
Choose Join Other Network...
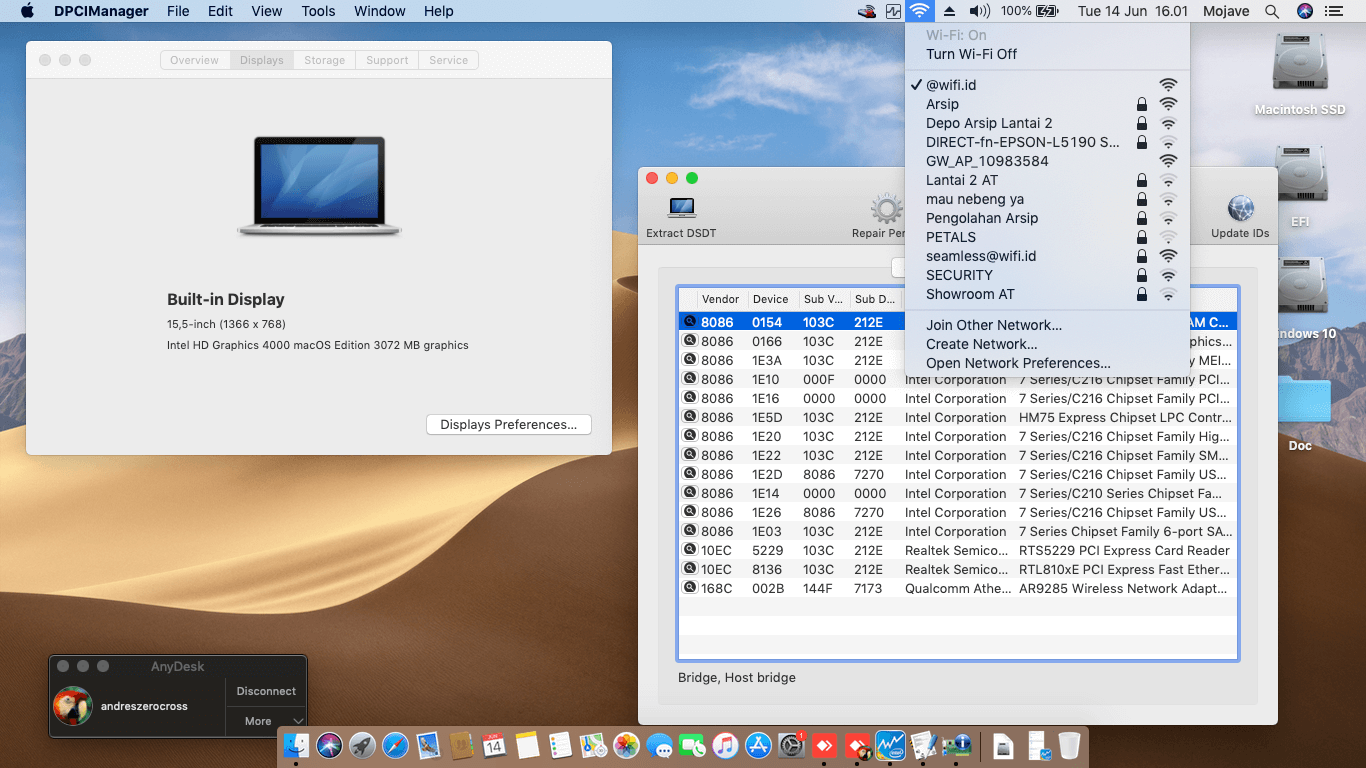click(1047, 325)
